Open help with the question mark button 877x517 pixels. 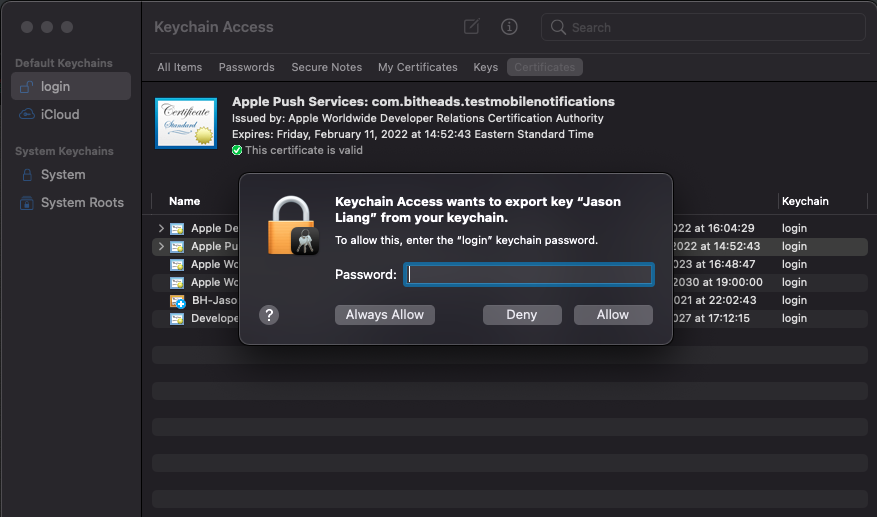(x=269, y=315)
